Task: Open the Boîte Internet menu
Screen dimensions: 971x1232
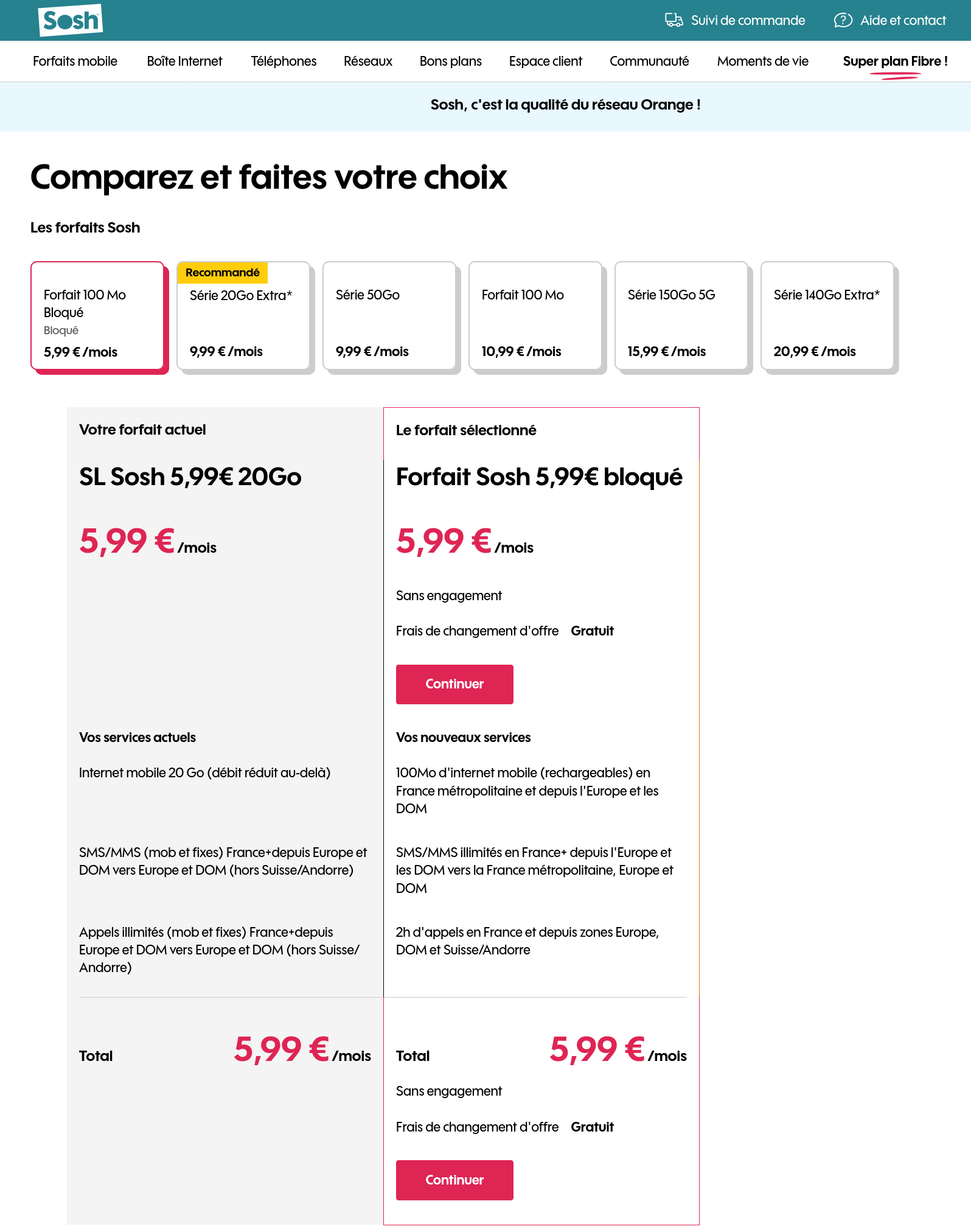Action: 184,61
